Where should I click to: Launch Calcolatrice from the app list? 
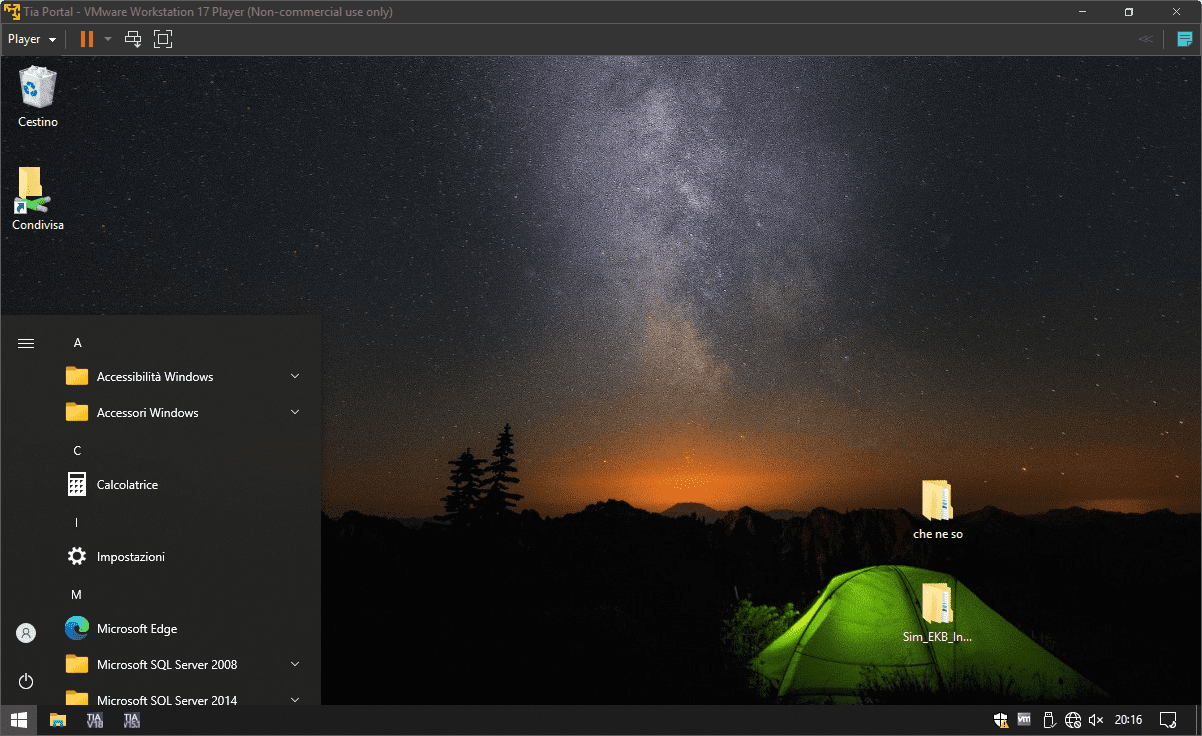(x=127, y=485)
